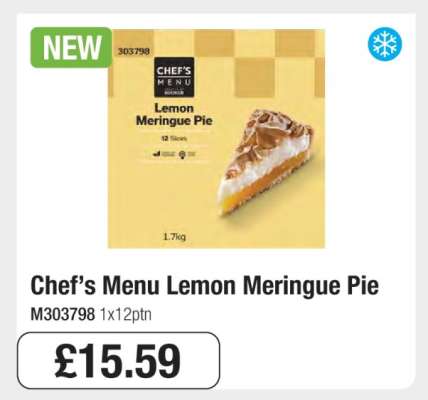This screenshot has width=428, height=400.
Task: Select the product code M303798
Action: coord(63,314)
